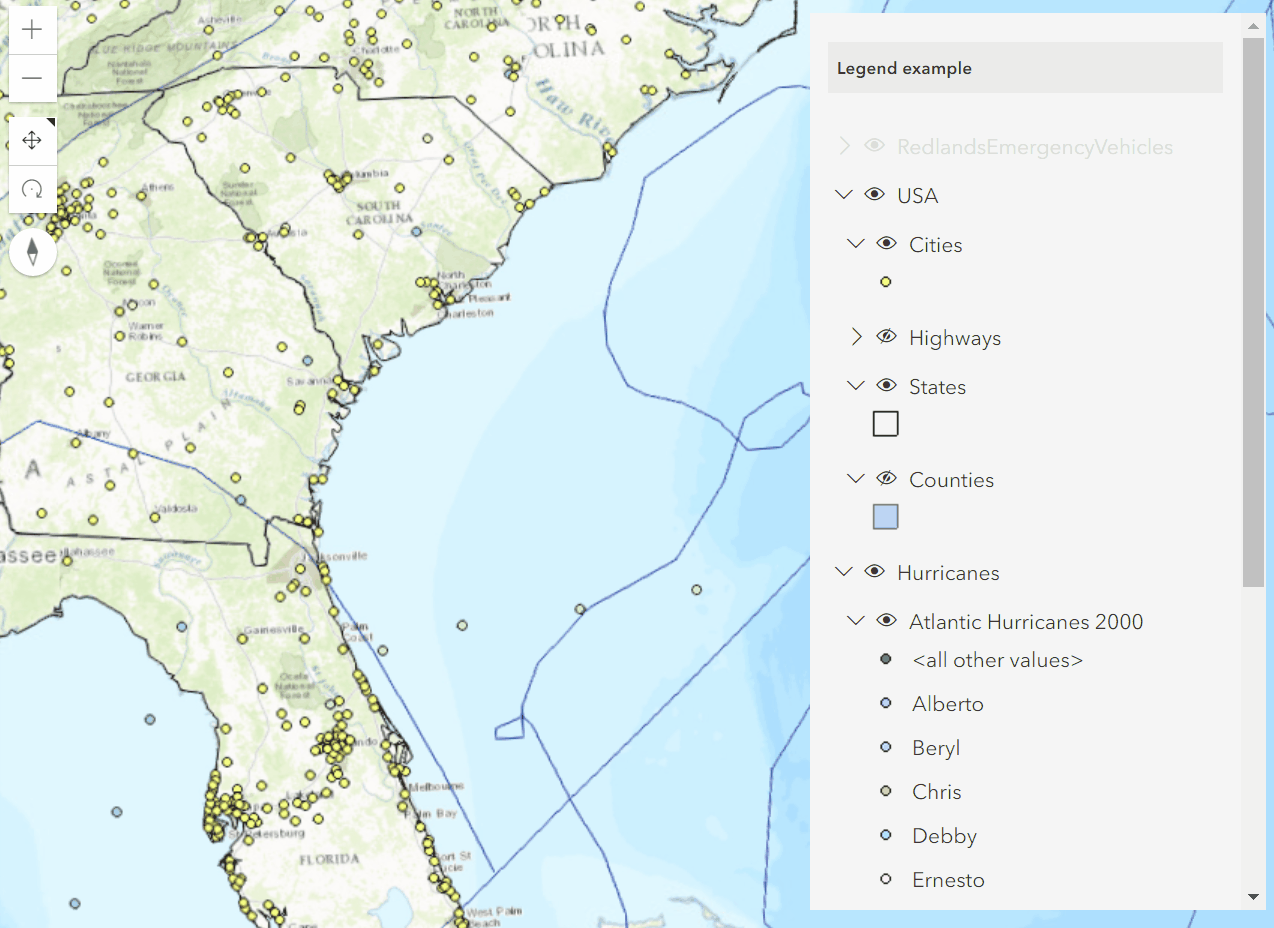Click the scrollbar down arrow

tap(1254, 897)
